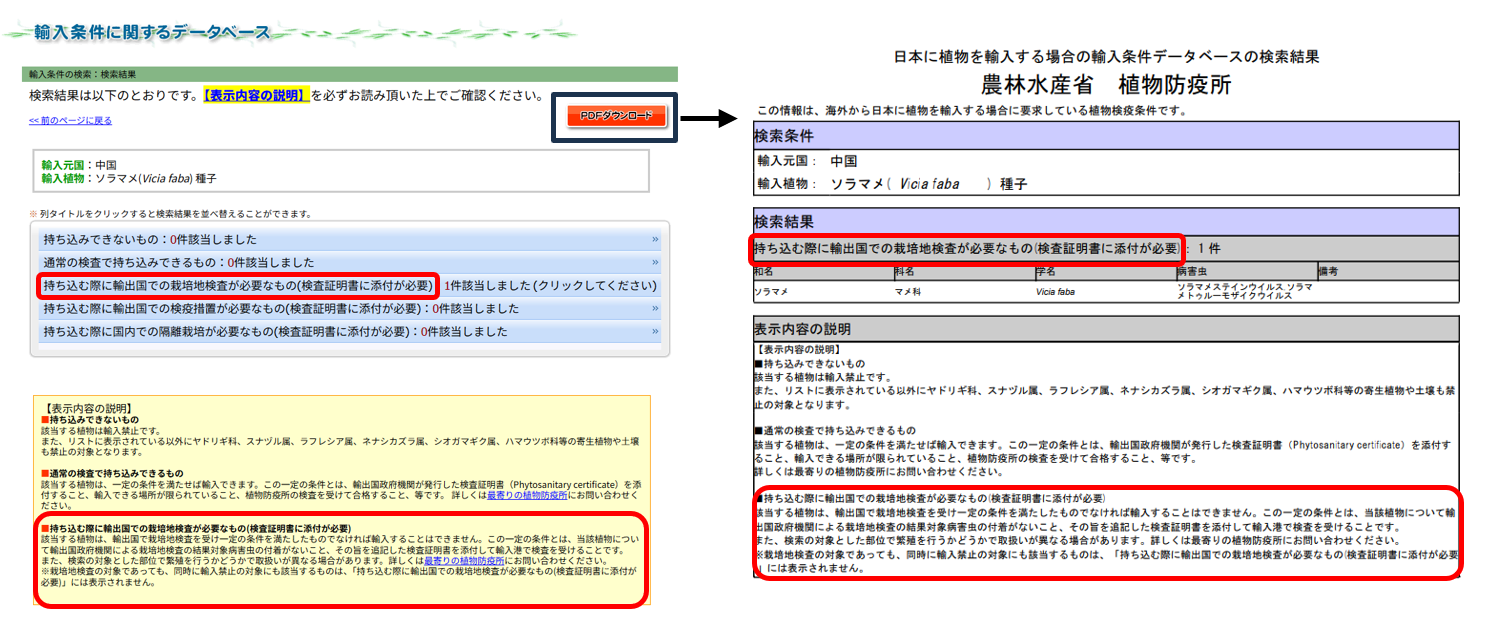Open 最寄りの植物防疫所 link in 通常の検査 section

click(x=527, y=495)
